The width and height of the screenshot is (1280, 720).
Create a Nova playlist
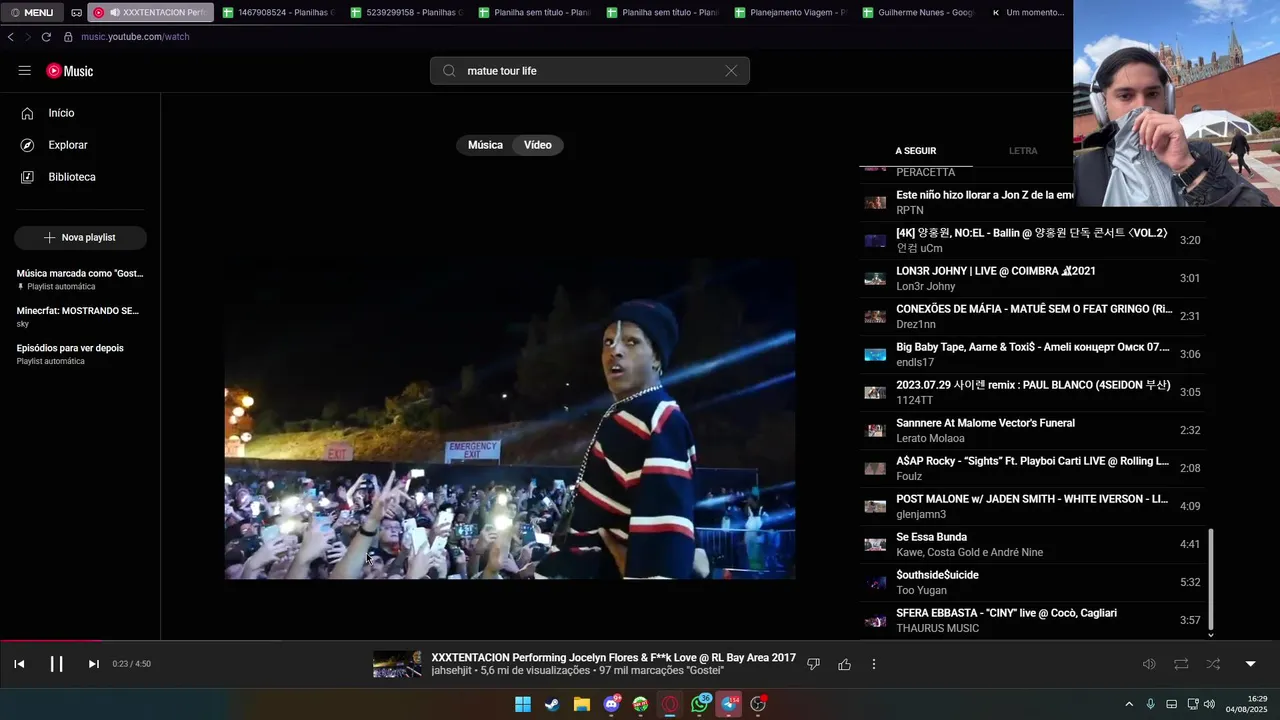80,238
